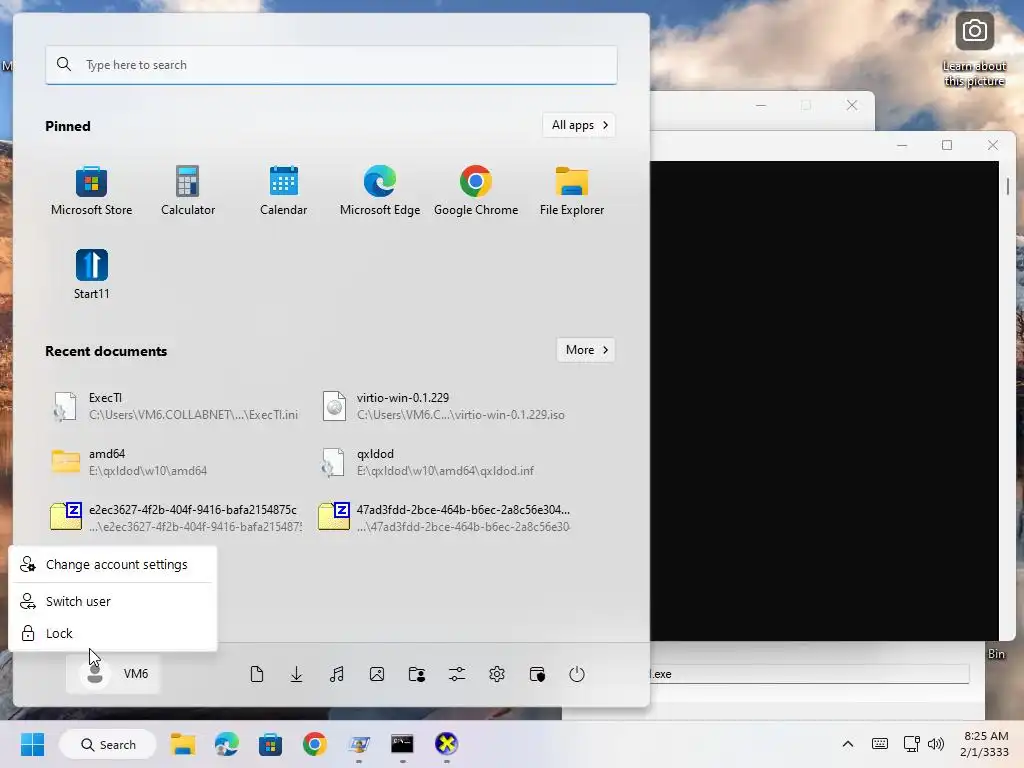Click the icon left of the Power button
This screenshot has width=1024, height=768.
[537, 674]
